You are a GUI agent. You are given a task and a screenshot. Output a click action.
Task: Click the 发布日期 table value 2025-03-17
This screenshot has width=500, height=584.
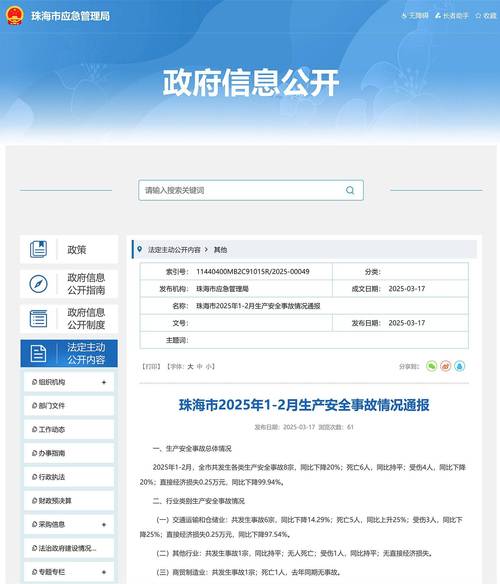click(407, 323)
